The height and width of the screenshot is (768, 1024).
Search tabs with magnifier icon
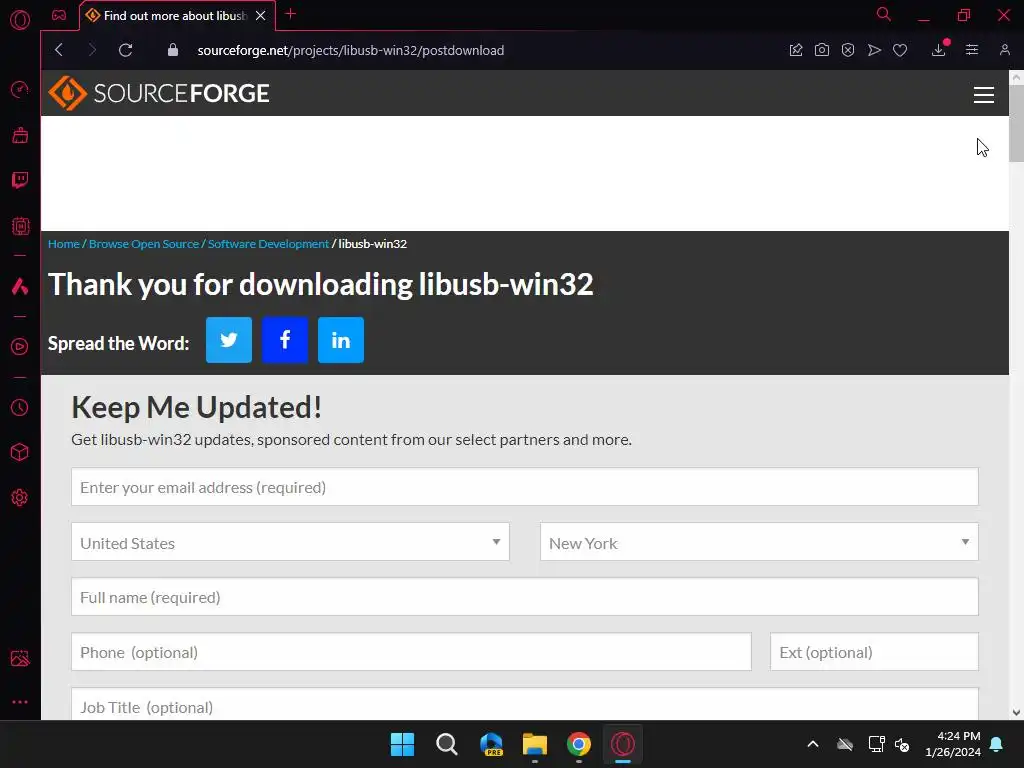[883, 14]
